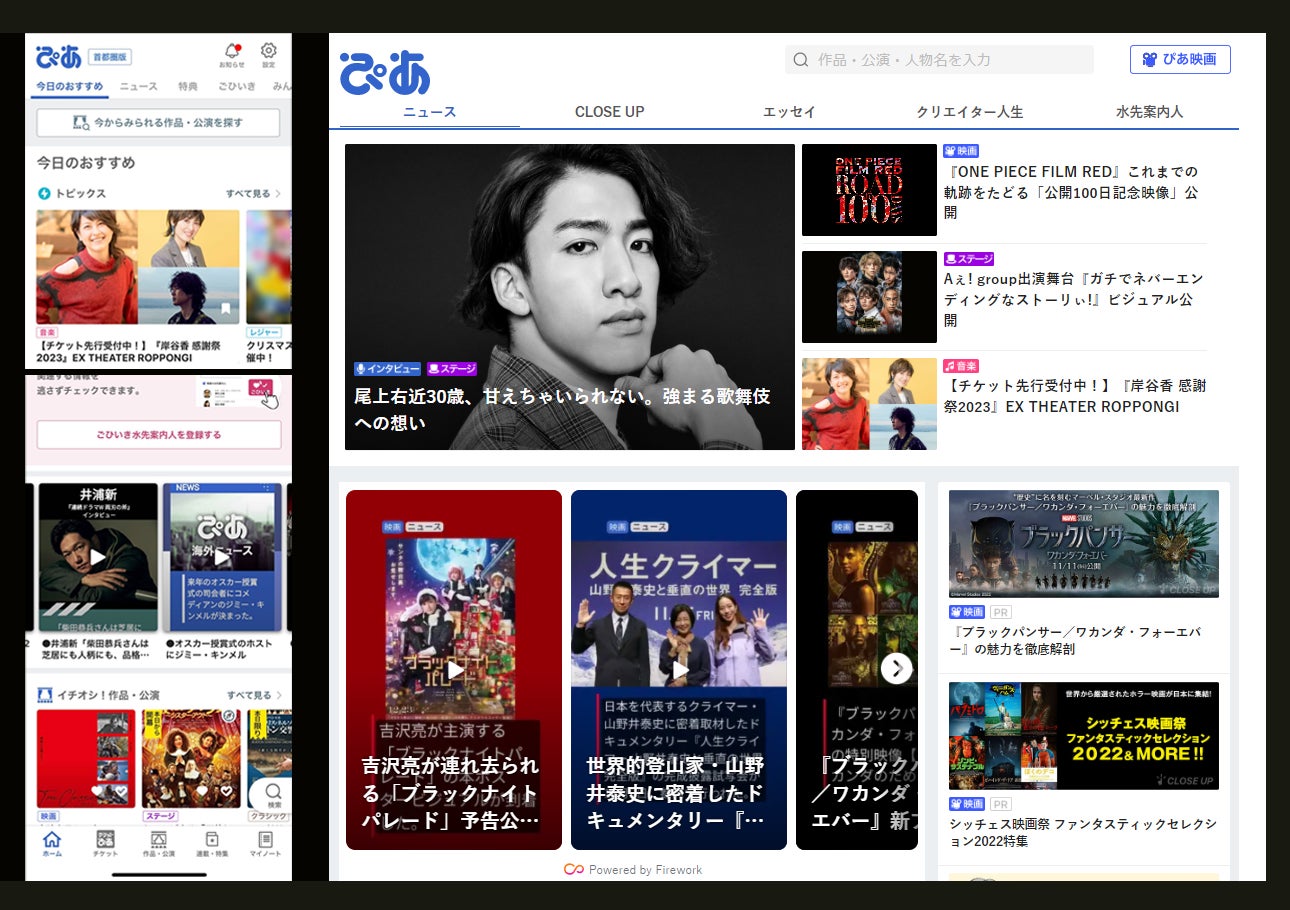1290x910 pixels.
Task: Click the イチオシ！作品・公演 section icon
Action: (x=44, y=694)
